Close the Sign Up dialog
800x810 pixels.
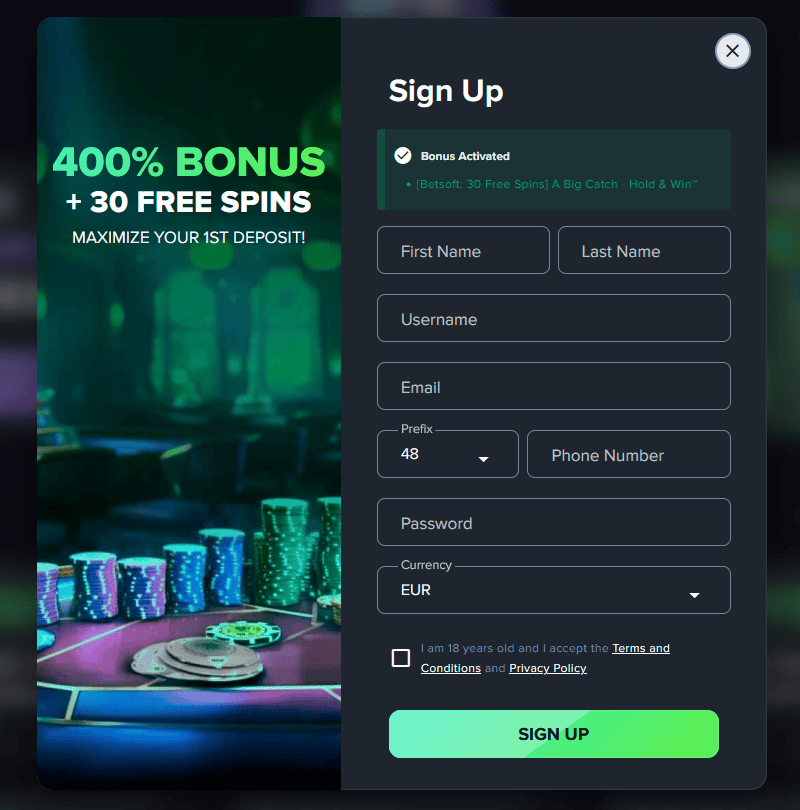(732, 51)
